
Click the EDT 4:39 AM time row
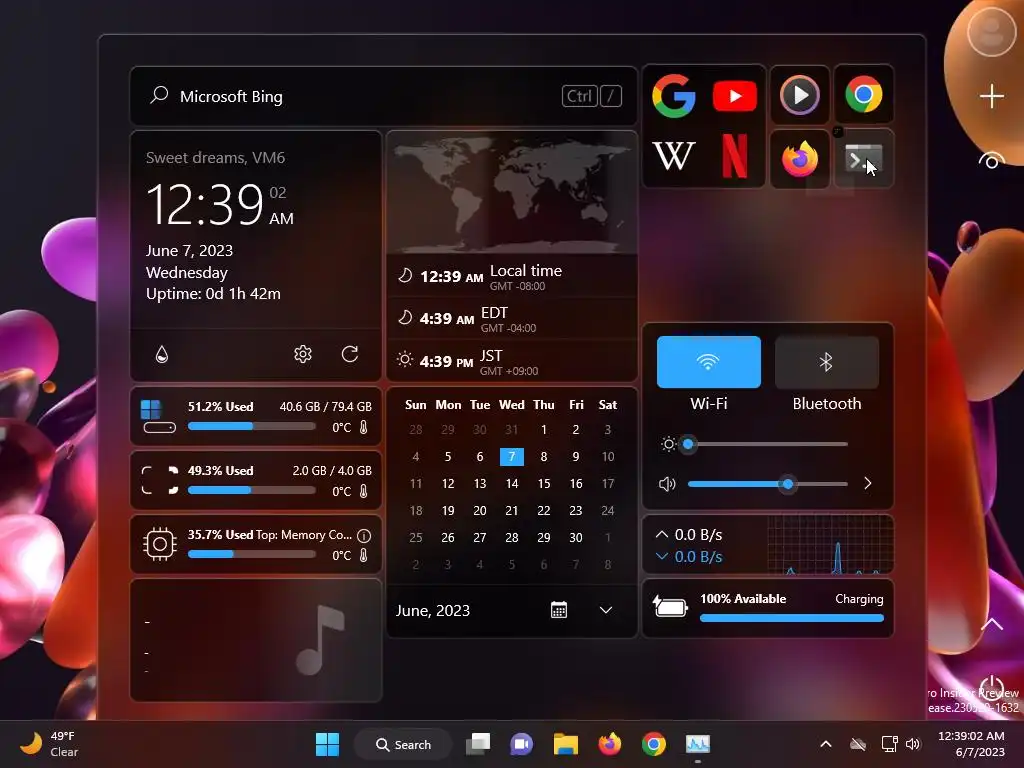511,319
